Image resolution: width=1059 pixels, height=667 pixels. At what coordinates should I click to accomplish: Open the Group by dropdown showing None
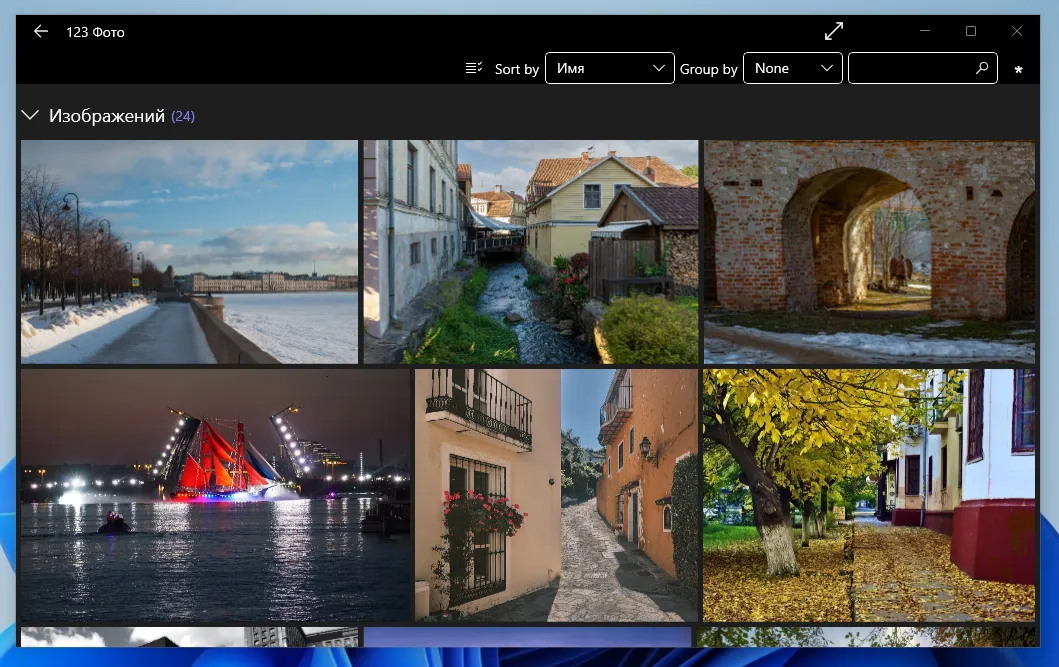[792, 68]
